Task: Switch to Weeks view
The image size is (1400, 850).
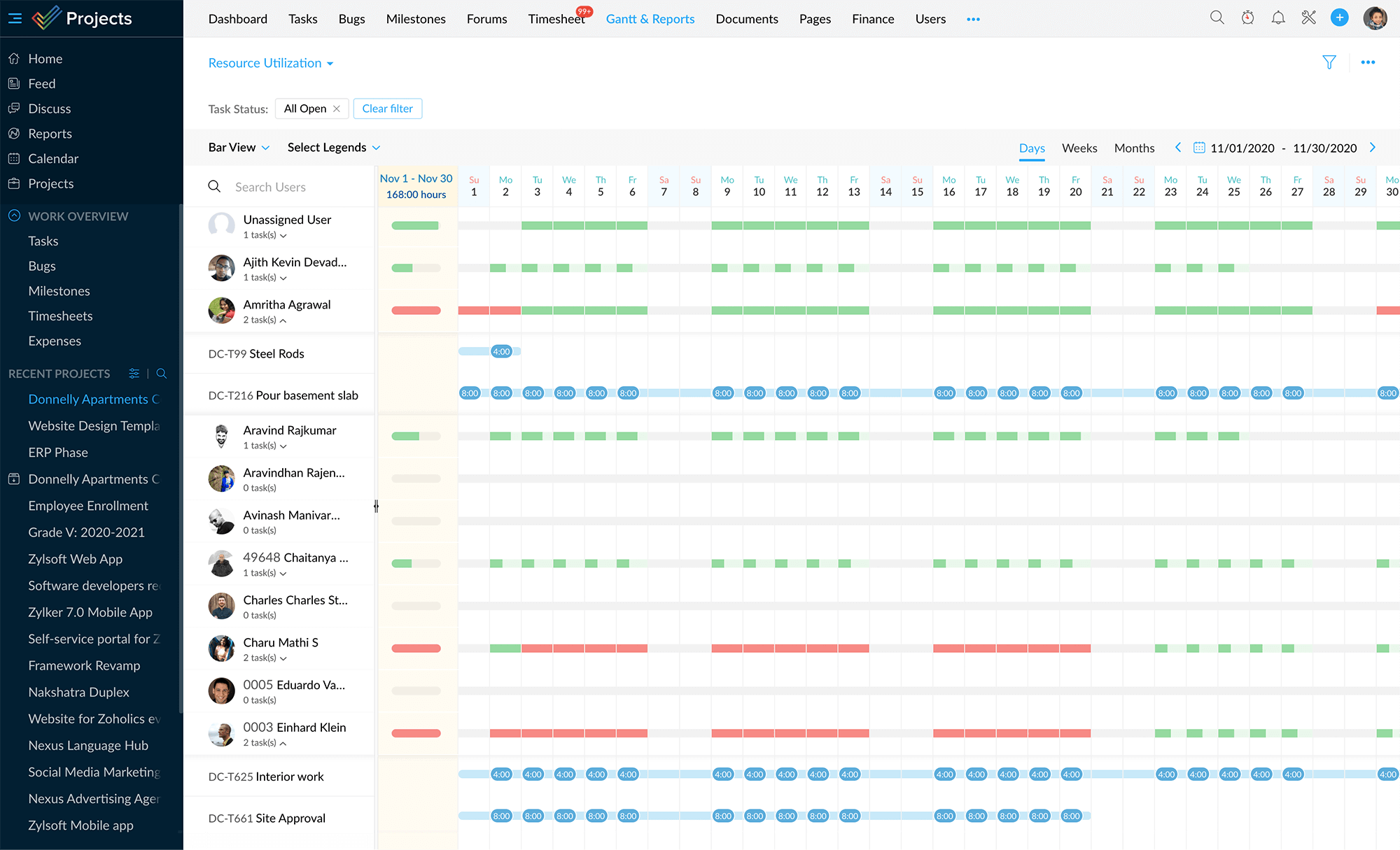Action: pos(1079,147)
